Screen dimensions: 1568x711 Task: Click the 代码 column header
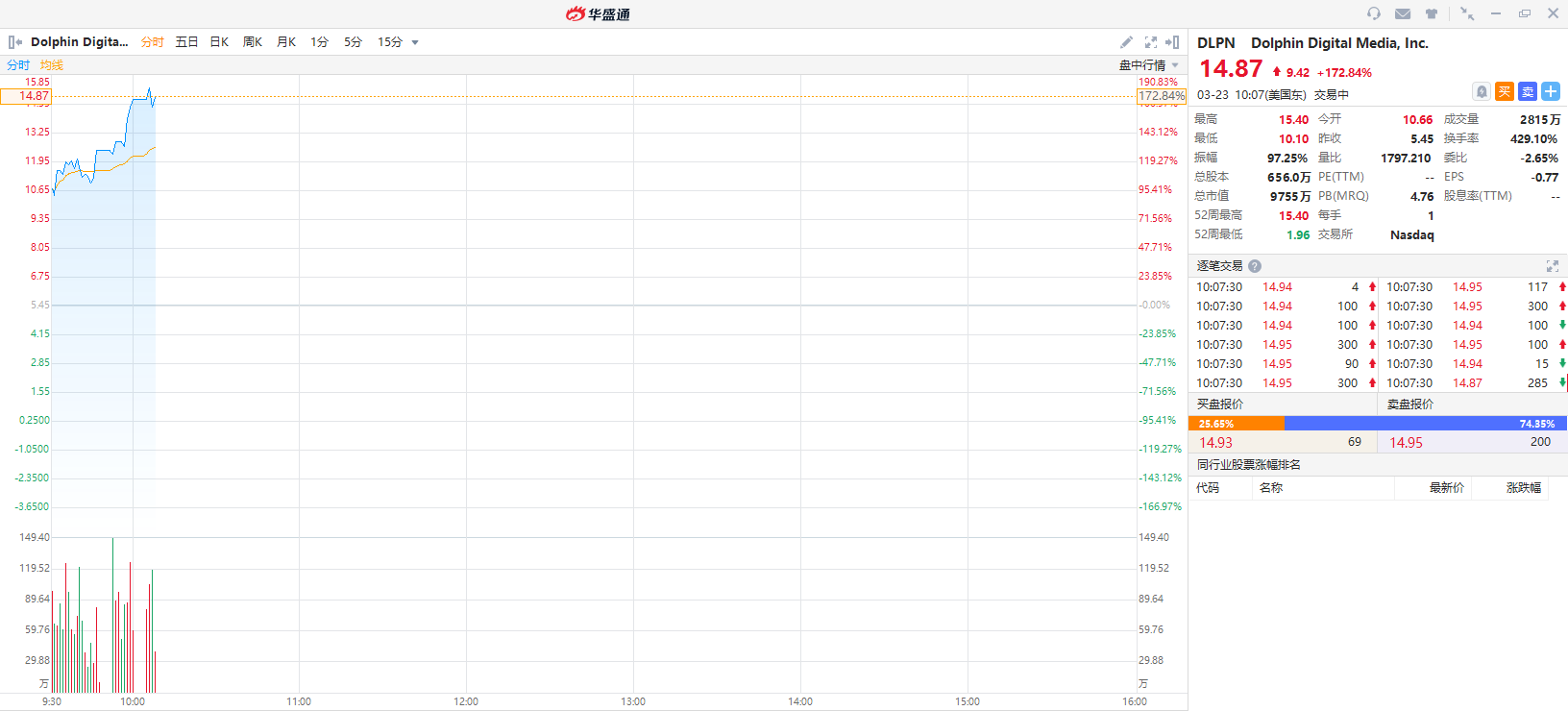[x=1208, y=488]
